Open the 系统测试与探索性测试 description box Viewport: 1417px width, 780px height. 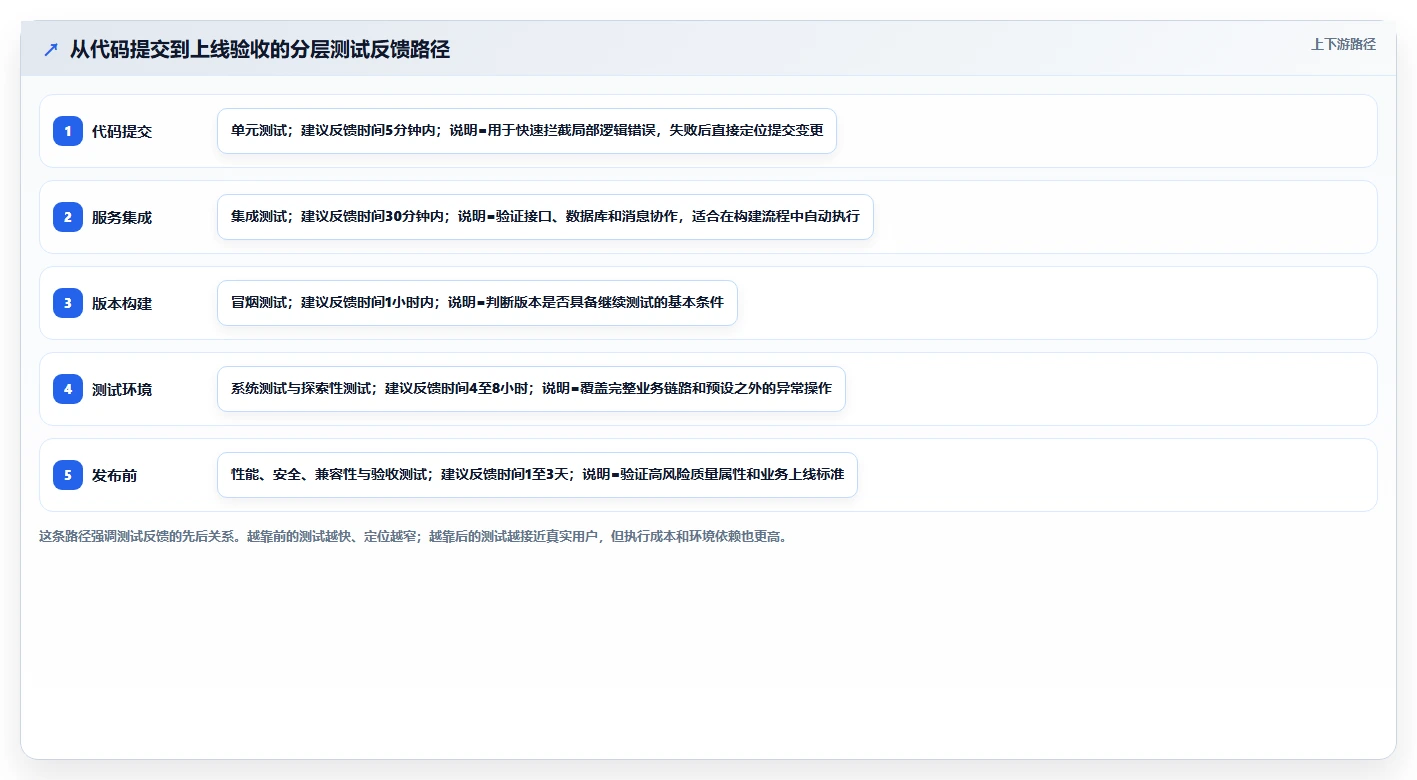coord(531,389)
